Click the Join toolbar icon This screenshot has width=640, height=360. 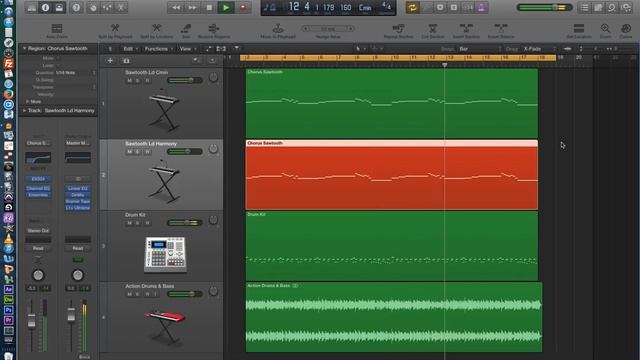point(186,31)
